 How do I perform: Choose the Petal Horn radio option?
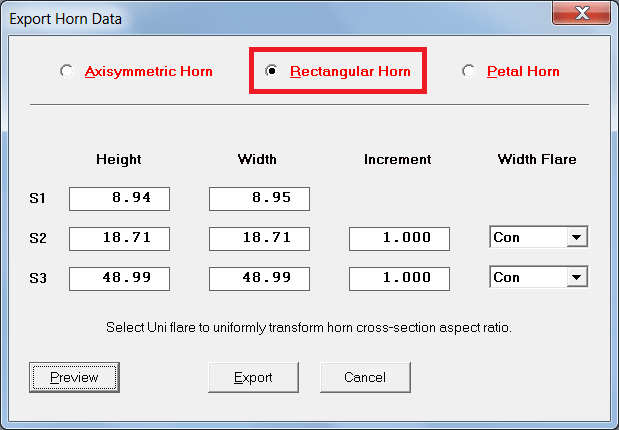tap(469, 71)
